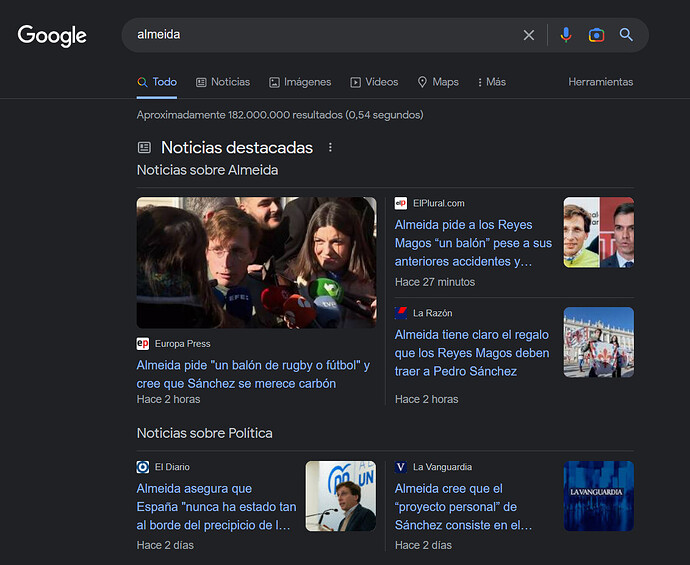This screenshot has width=690, height=565.
Task: Open La Vanguardia proyecto personal article
Action: pyautogui.click(x=463, y=507)
